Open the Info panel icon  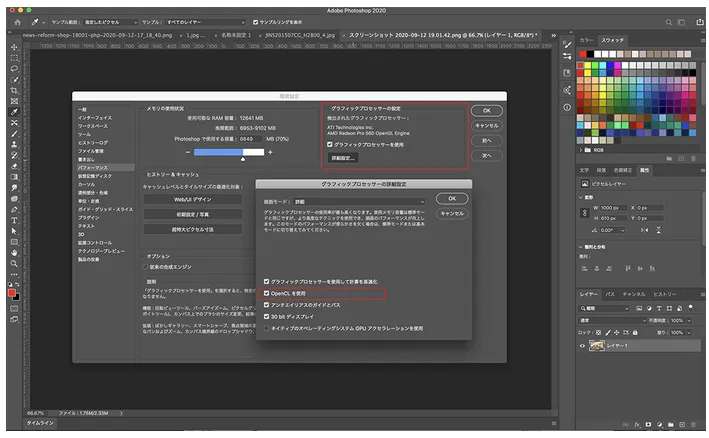point(567,108)
